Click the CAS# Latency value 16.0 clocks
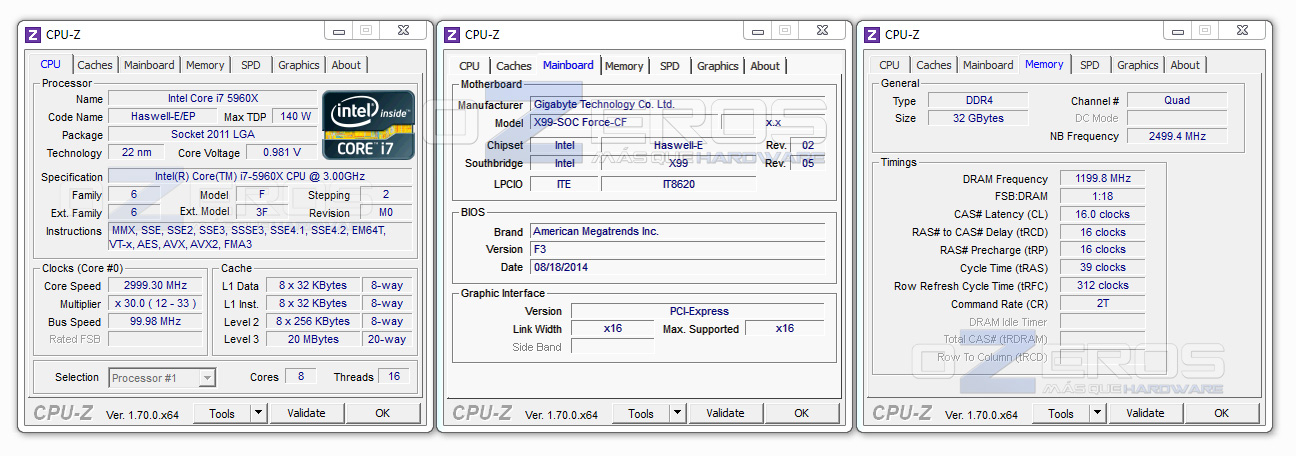This screenshot has width=1296, height=456. [x=1102, y=214]
